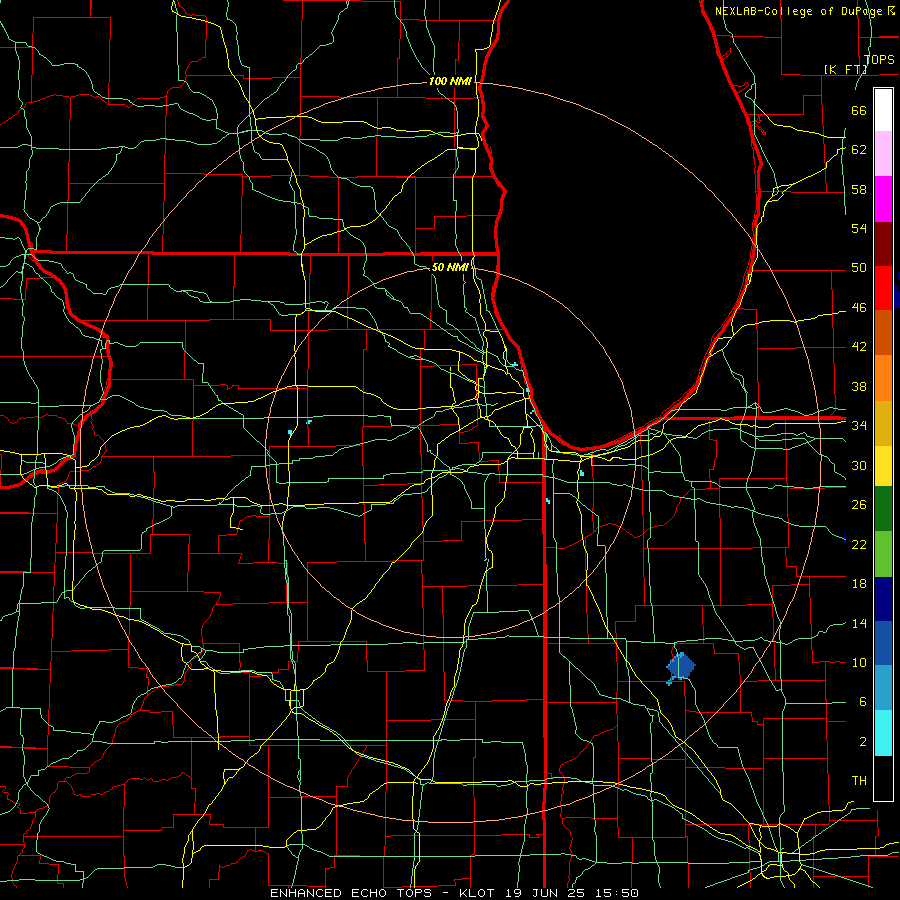
Task: Click the blue echo top cell southeast
Action: [681, 668]
